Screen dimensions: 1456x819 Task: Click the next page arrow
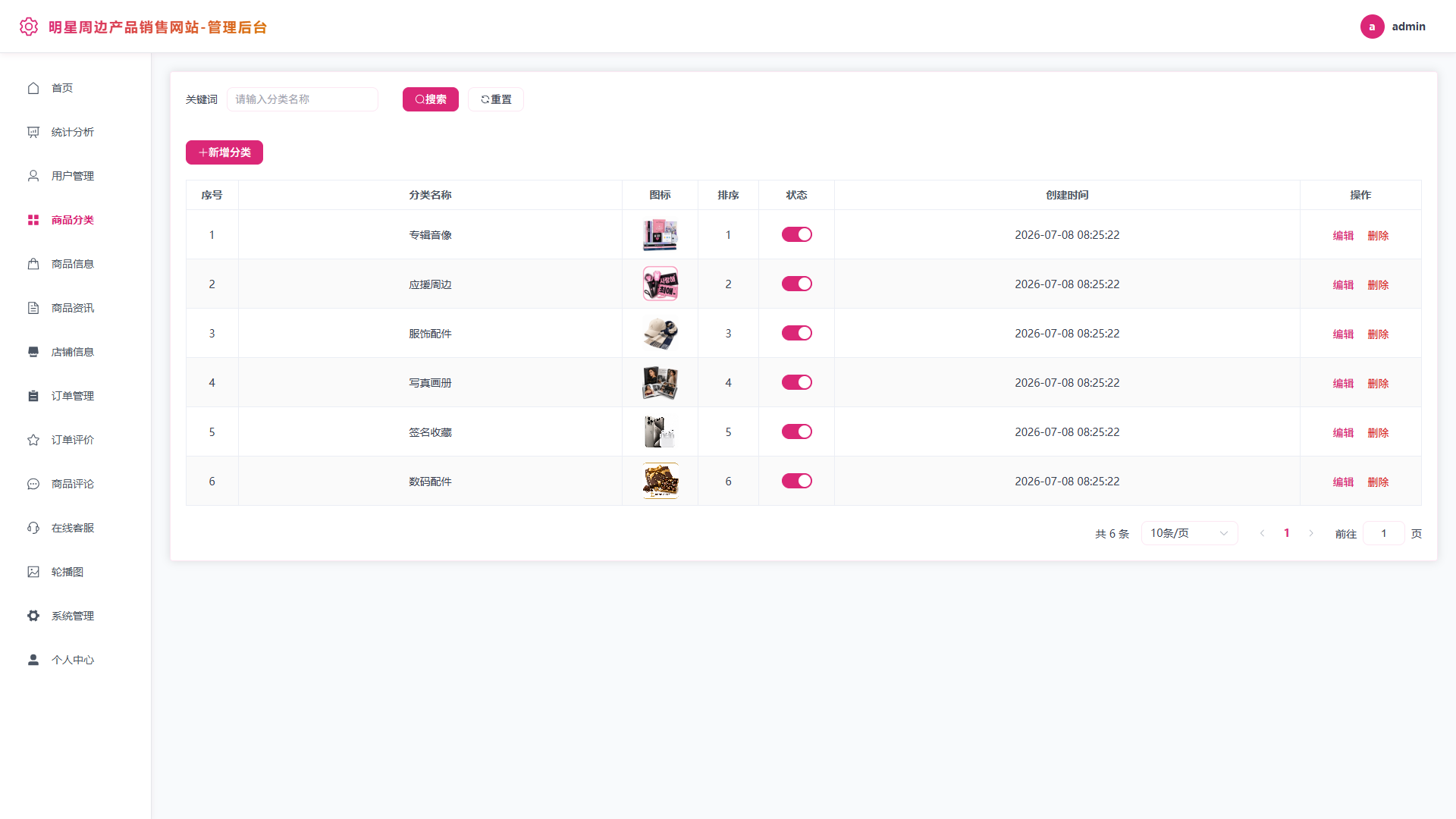[1310, 533]
